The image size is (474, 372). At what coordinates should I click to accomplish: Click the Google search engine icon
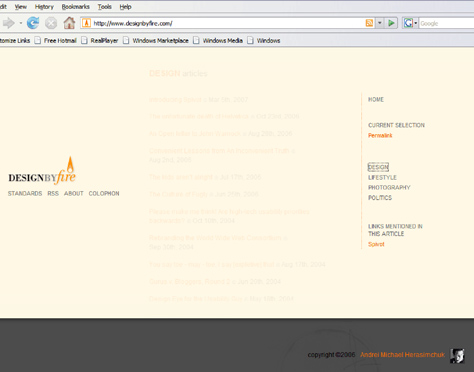click(x=408, y=23)
